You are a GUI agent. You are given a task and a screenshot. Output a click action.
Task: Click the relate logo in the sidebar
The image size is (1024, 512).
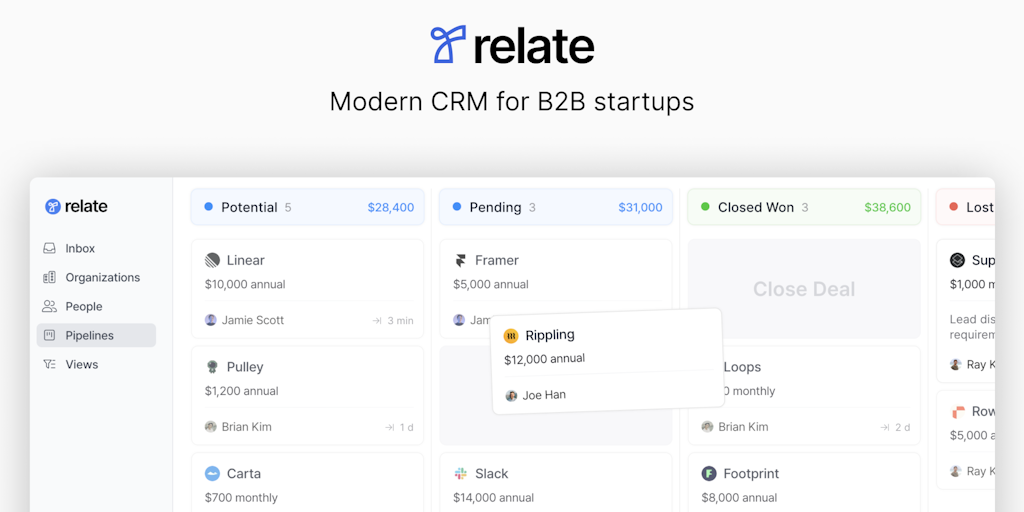point(76,206)
